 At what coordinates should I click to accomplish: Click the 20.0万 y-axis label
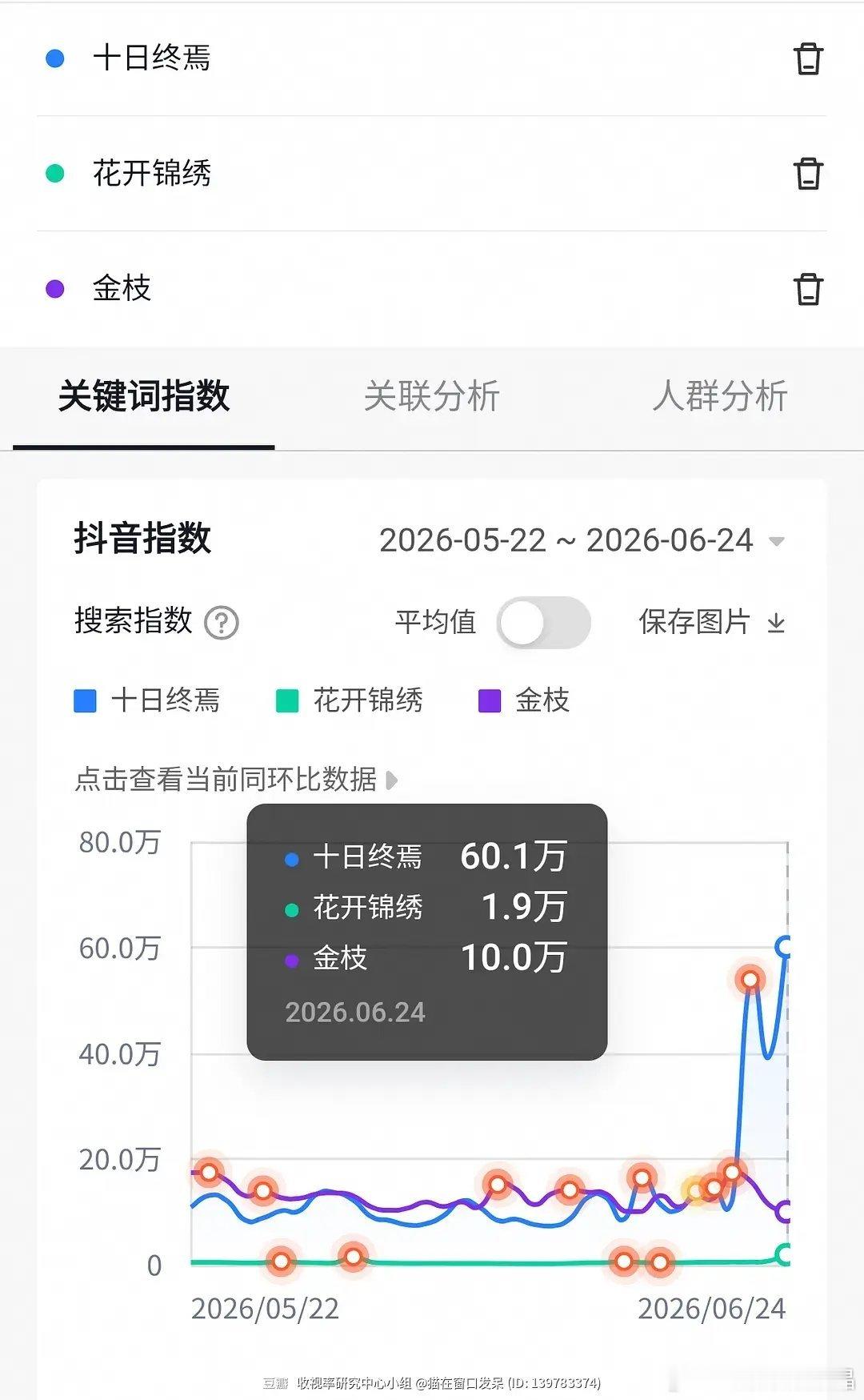pyautogui.click(x=119, y=1159)
